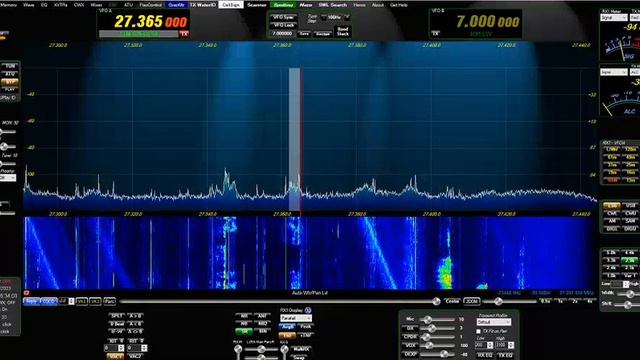Image resolution: width=640 pixels, height=360 pixels.
Task: Click the 0 Beat button
Action: tap(117, 324)
